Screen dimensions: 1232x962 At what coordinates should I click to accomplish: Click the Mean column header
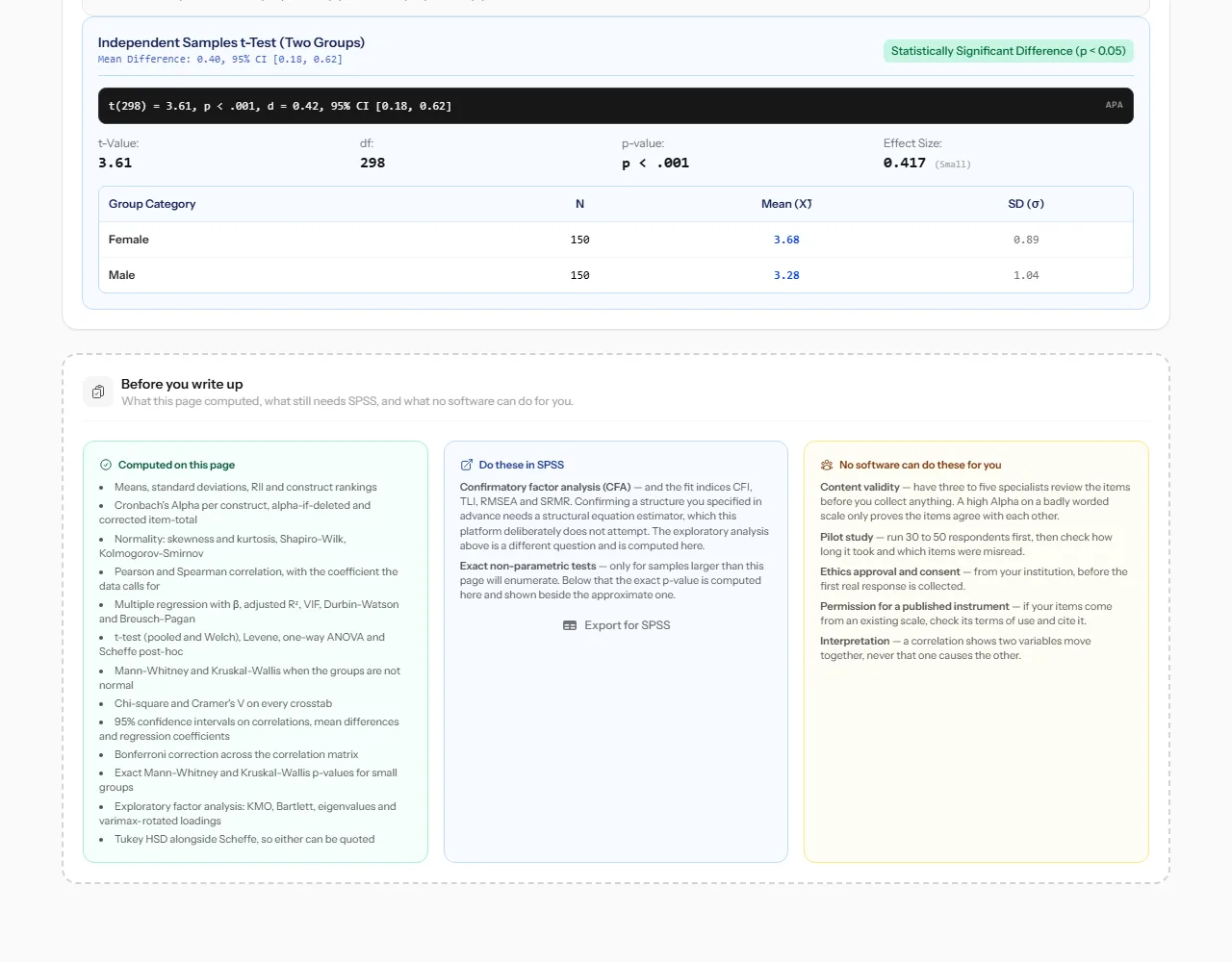click(786, 204)
